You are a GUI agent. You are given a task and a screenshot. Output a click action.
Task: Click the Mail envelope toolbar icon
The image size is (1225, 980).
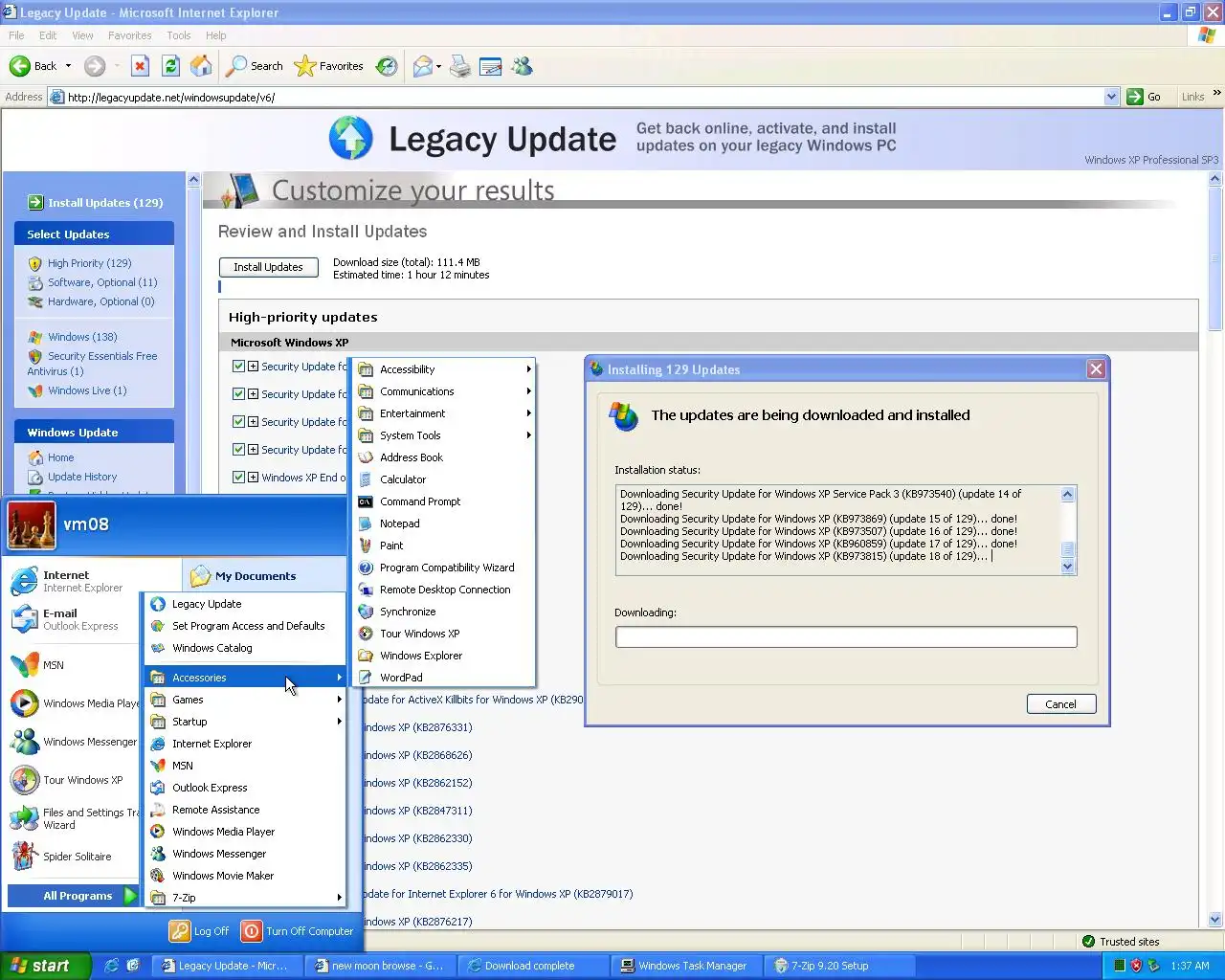point(422,66)
